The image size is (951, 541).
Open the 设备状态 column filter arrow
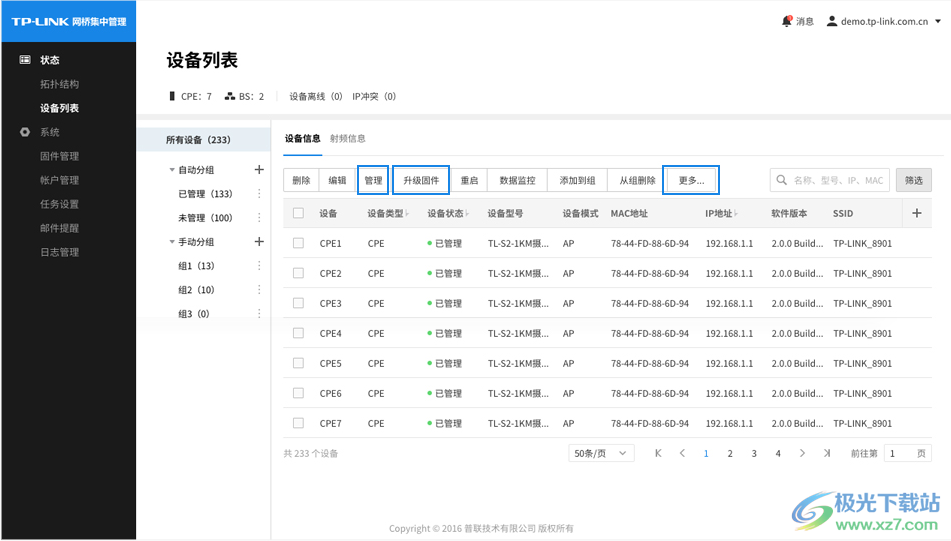coord(468,213)
